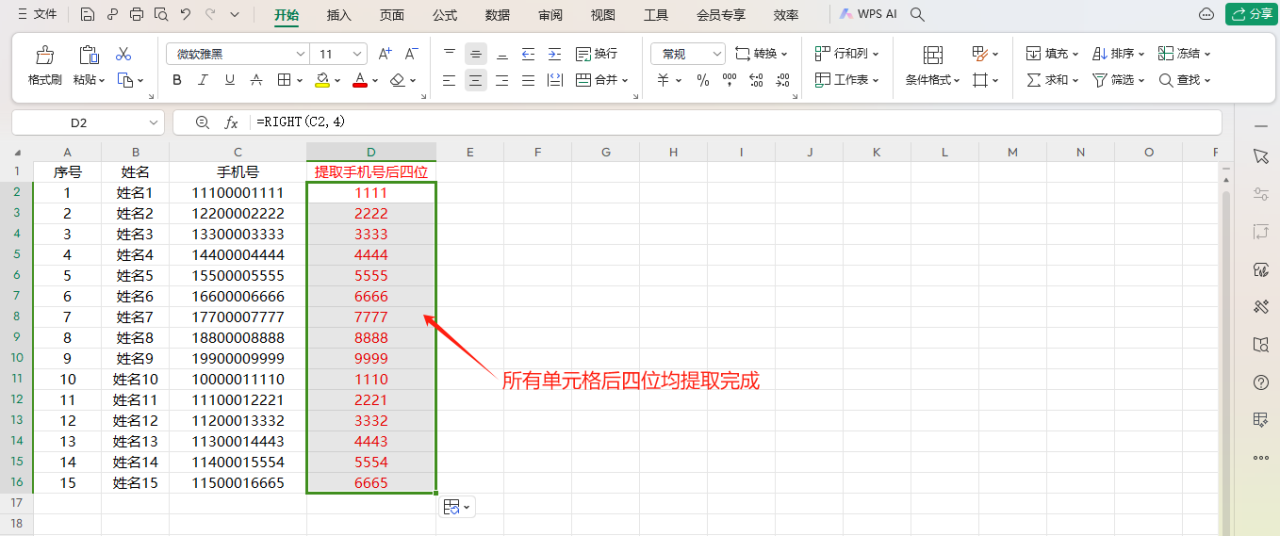Click the Paste clipboard icon
The image size is (1280, 536).
click(x=89, y=55)
